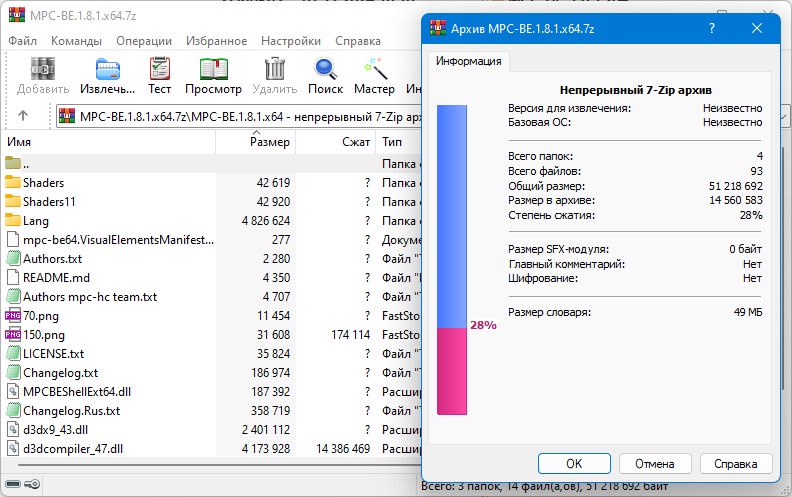Select Authors mpc-hc team.txt file name
Viewport: 792px width, 497px height.
(90, 296)
